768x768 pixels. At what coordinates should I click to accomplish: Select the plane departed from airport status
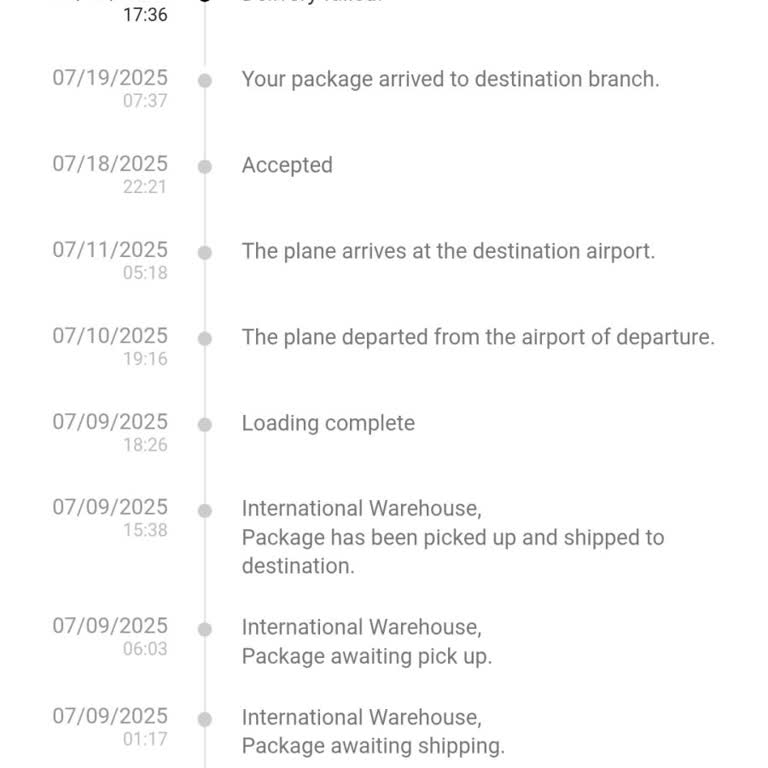coord(478,337)
